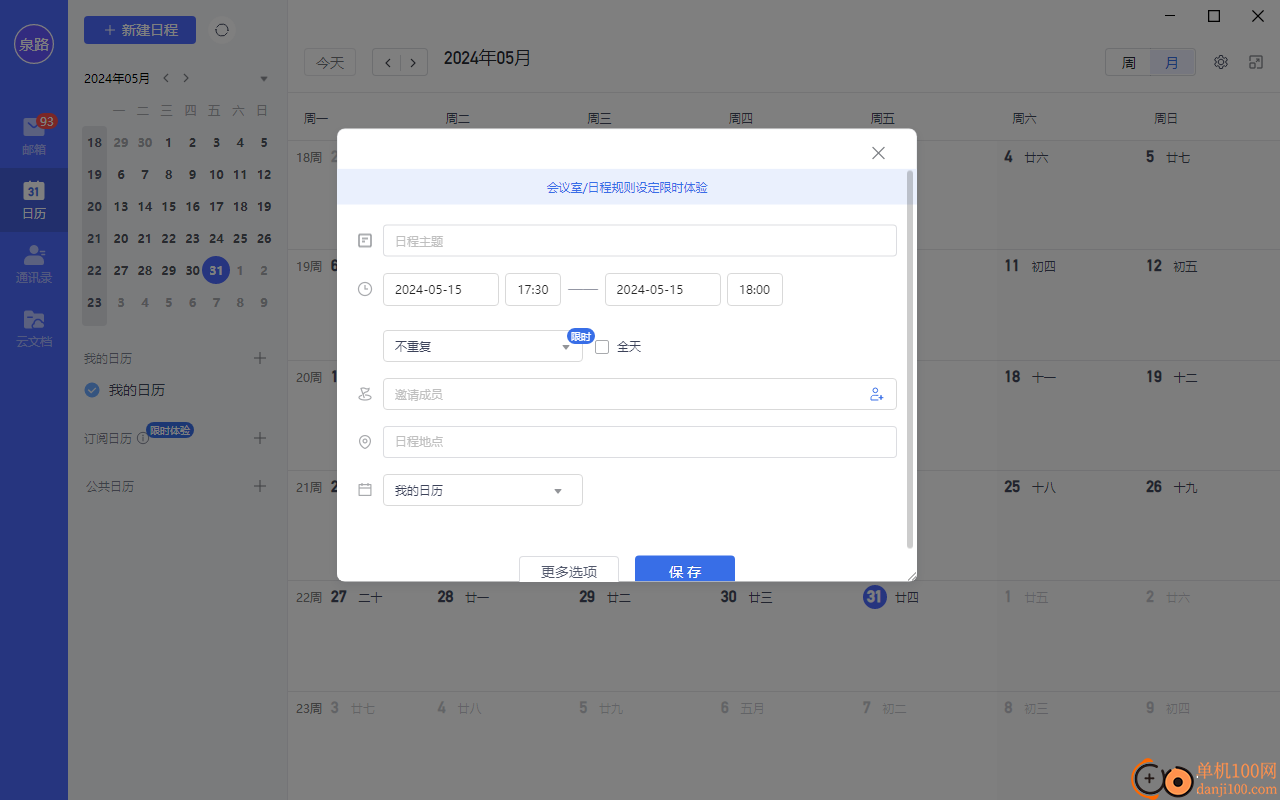Click the 更多选项 more options button
1280x800 pixels.
[569, 571]
